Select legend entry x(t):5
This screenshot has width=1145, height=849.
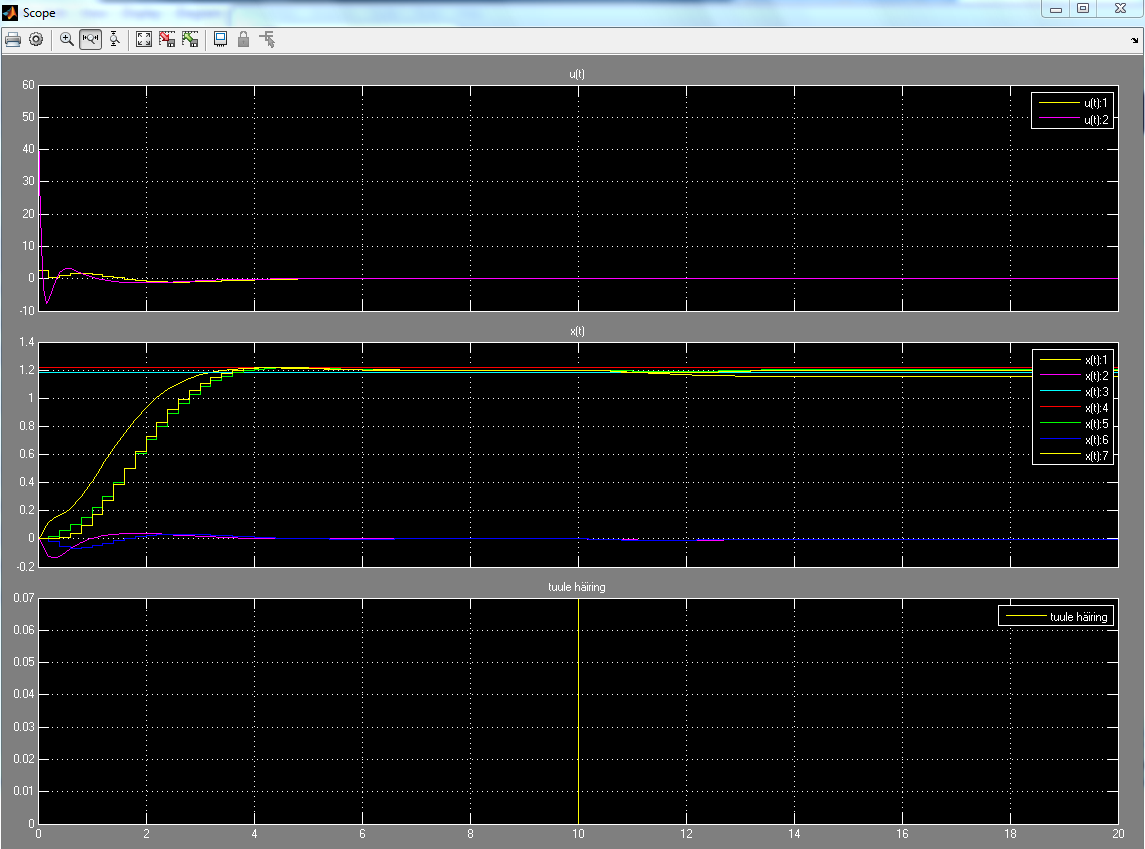(x=1073, y=424)
